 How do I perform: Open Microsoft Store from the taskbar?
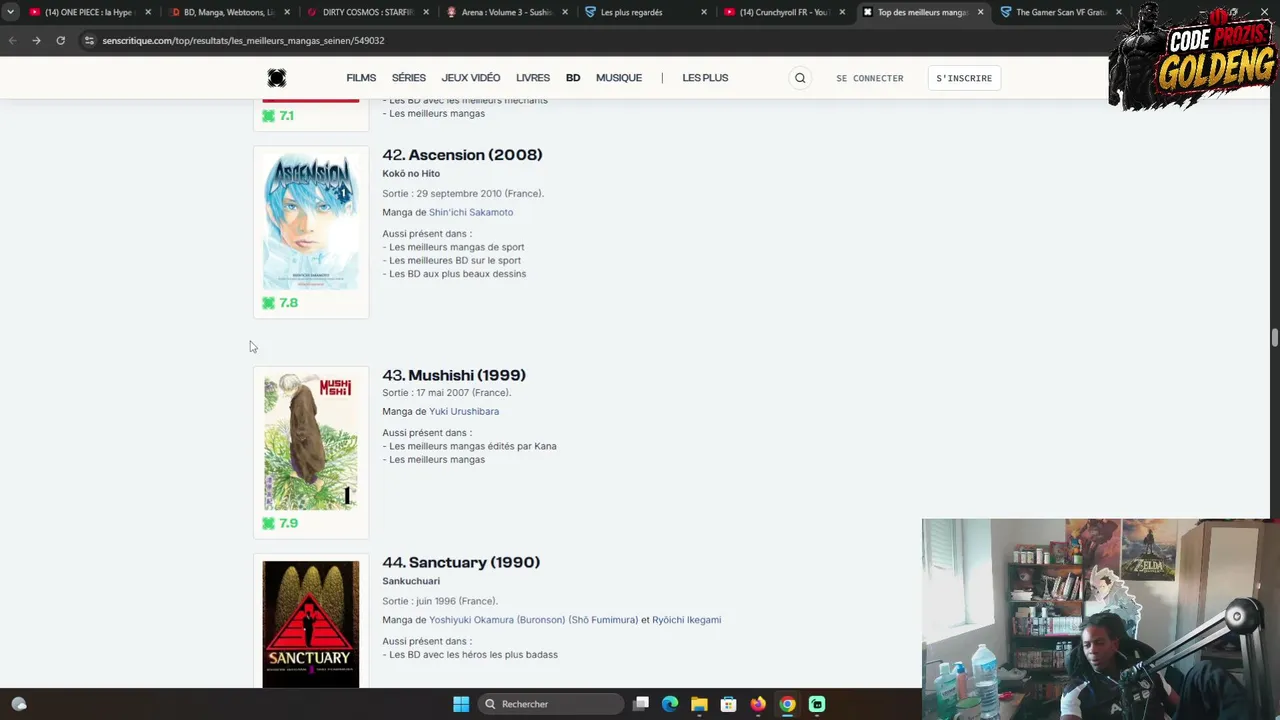click(x=728, y=704)
